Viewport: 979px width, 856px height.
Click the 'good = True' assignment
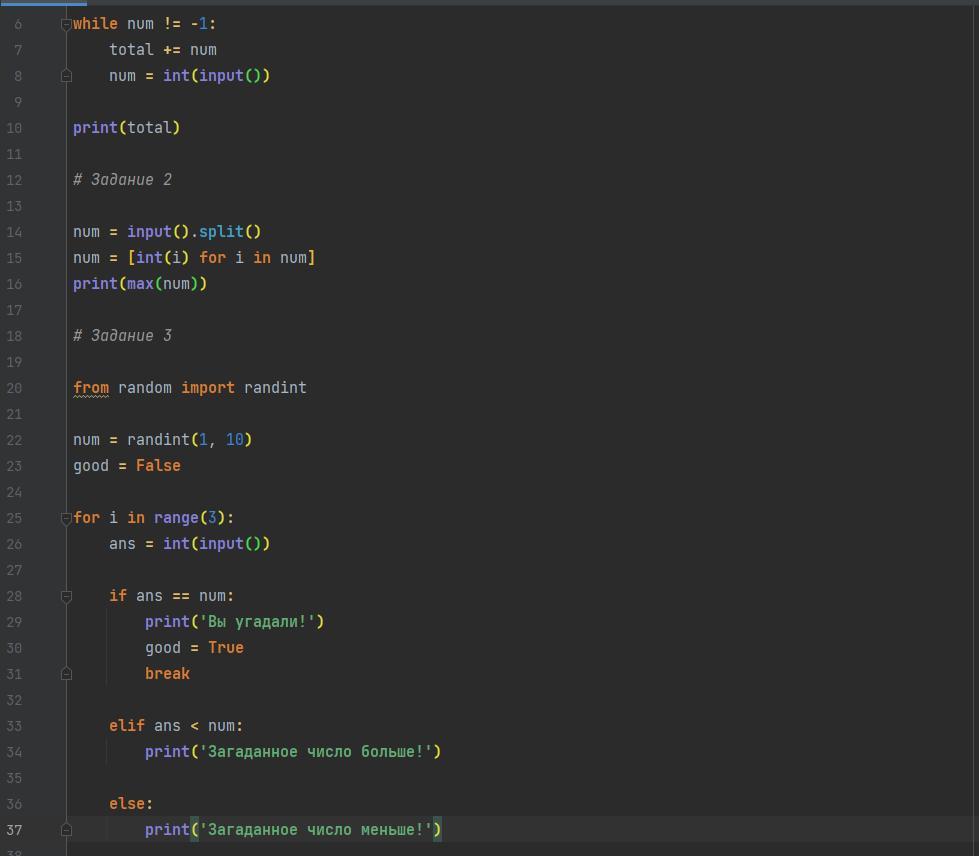point(194,648)
